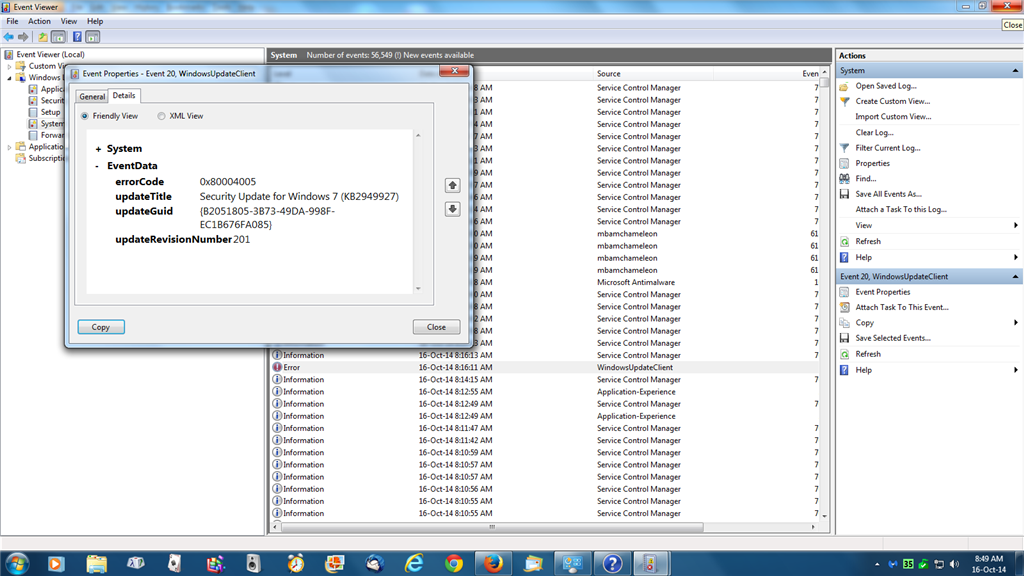Open Firefox from the taskbar

pyautogui.click(x=494, y=563)
